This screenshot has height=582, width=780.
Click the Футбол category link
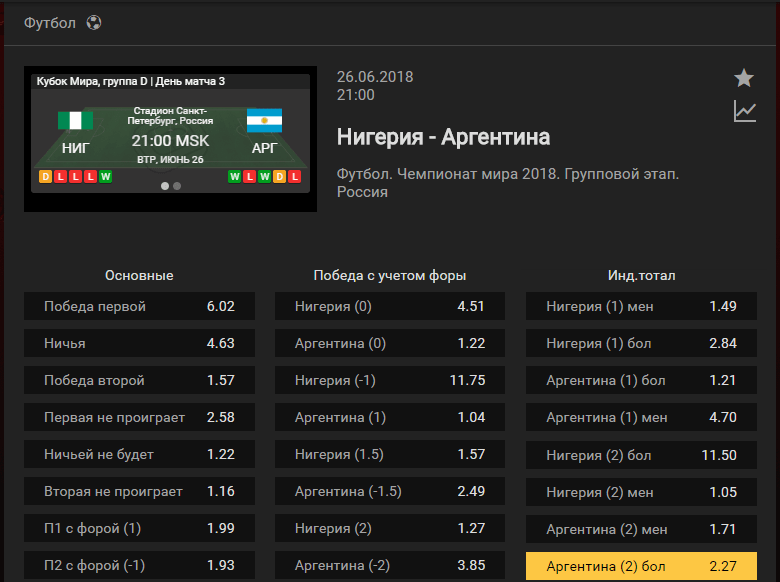point(50,23)
